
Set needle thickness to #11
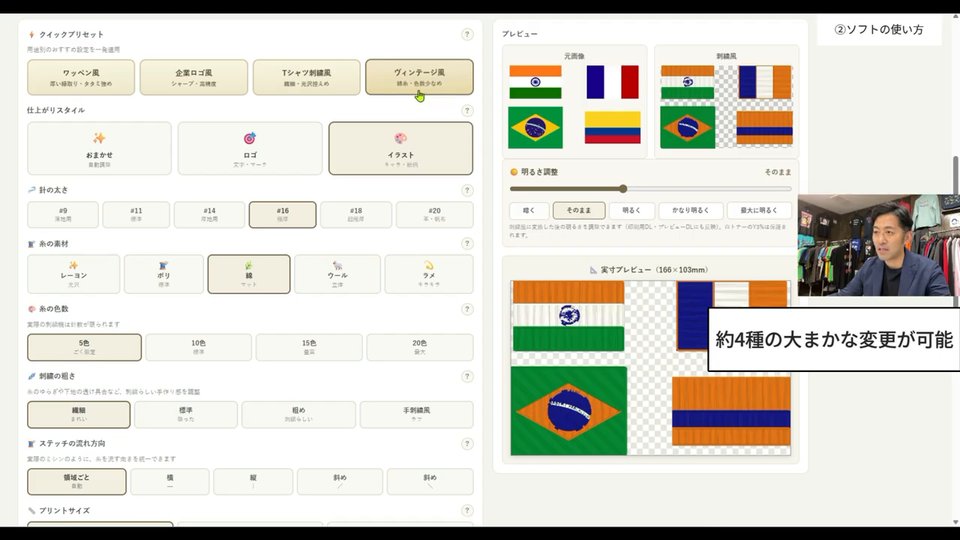136,214
